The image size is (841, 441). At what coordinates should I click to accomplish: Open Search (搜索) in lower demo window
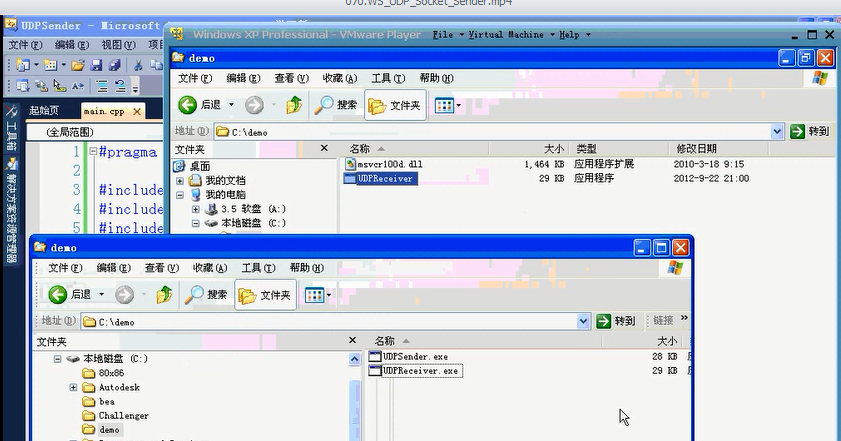(x=206, y=294)
